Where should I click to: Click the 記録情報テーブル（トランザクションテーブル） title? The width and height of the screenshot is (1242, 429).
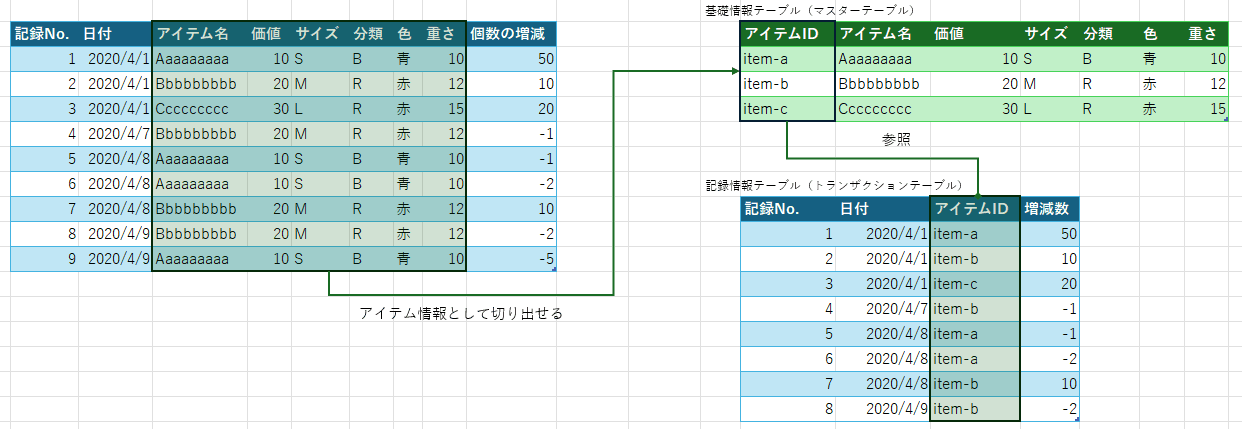click(x=833, y=186)
